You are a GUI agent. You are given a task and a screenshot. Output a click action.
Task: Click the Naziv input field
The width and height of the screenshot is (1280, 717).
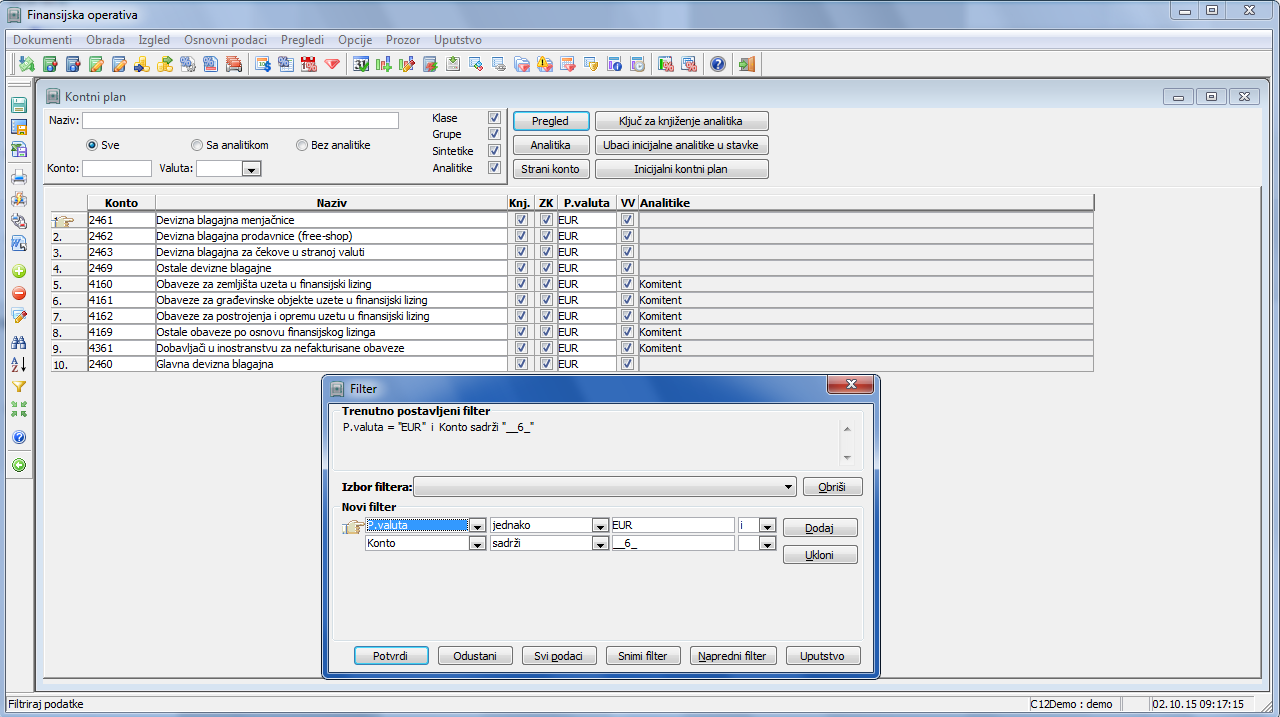pyautogui.click(x=240, y=121)
